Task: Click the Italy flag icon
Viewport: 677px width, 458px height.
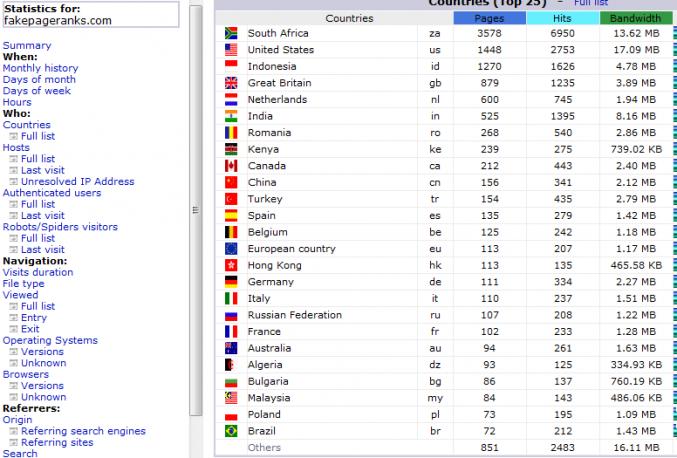Action: point(231,298)
